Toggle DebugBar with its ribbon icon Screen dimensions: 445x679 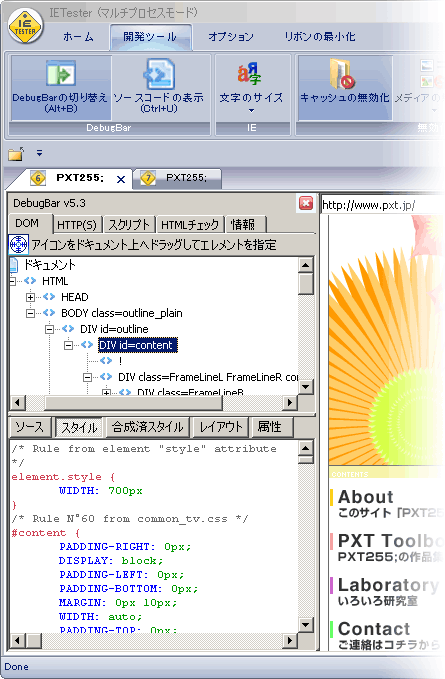tap(61, 73)
